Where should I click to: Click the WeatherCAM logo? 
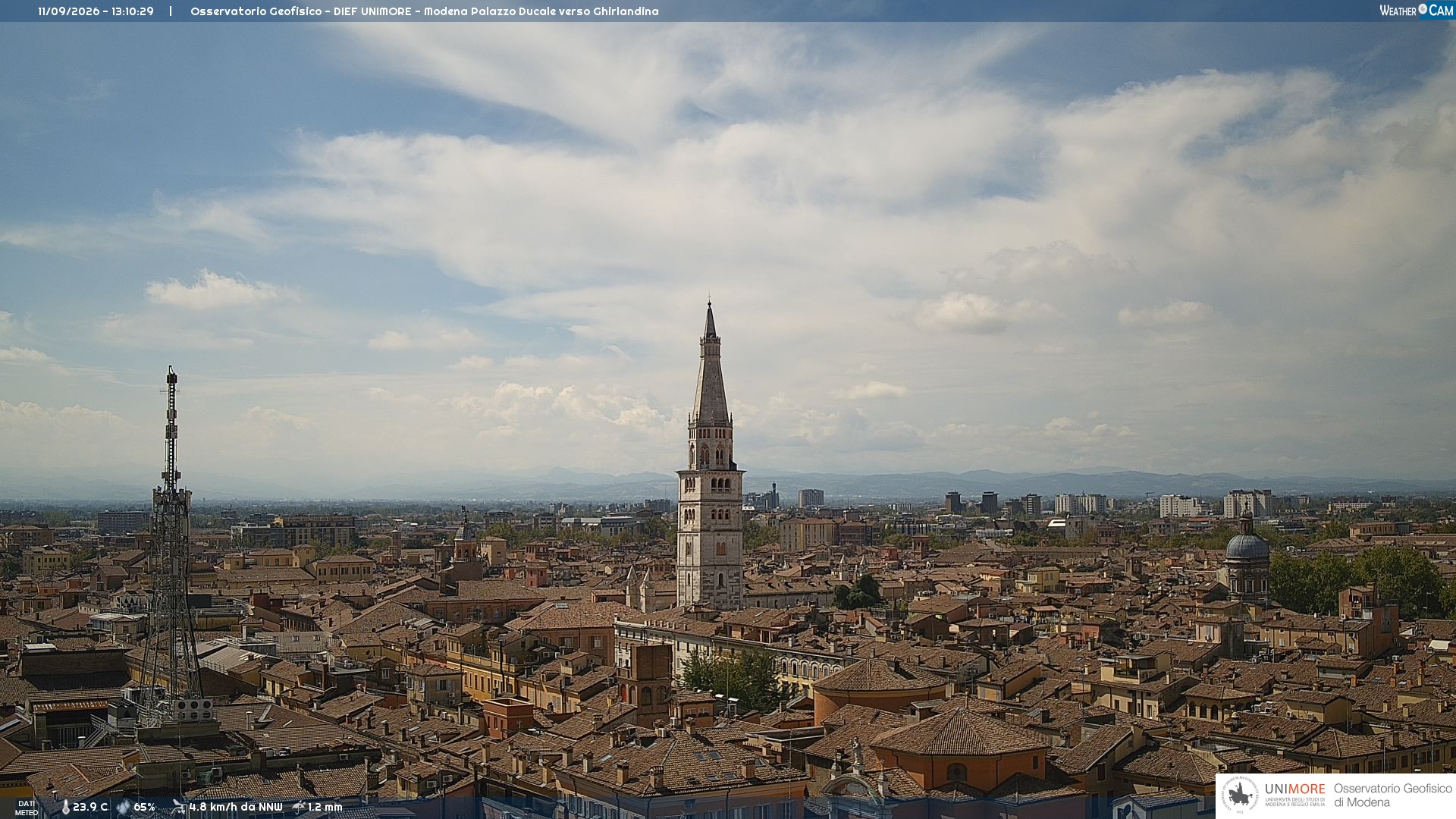1416,10
